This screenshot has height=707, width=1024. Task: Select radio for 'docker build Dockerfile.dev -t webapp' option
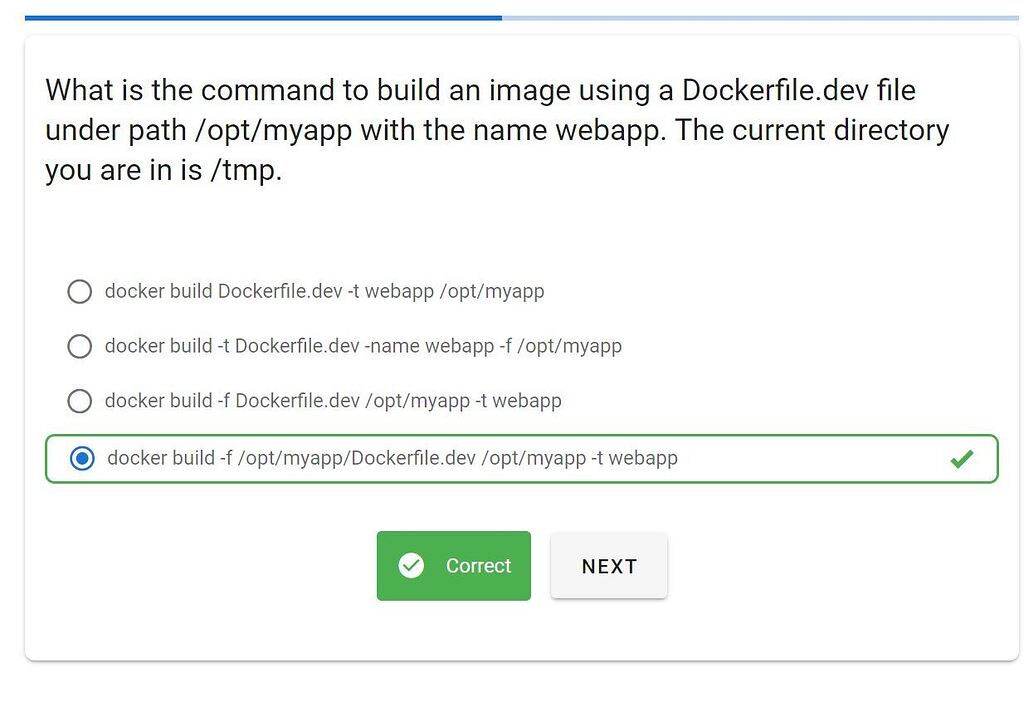pyautogui.click(x=79, y=292)
